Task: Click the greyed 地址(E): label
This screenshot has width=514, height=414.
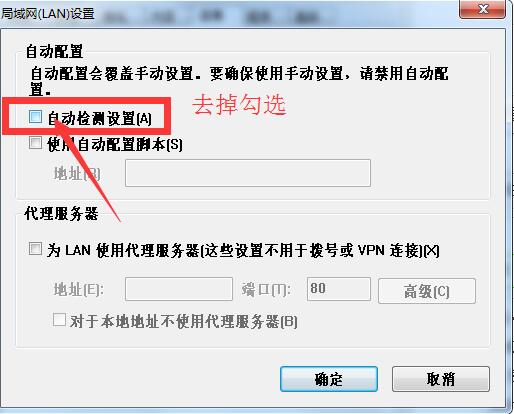Action: pos(79,289)
